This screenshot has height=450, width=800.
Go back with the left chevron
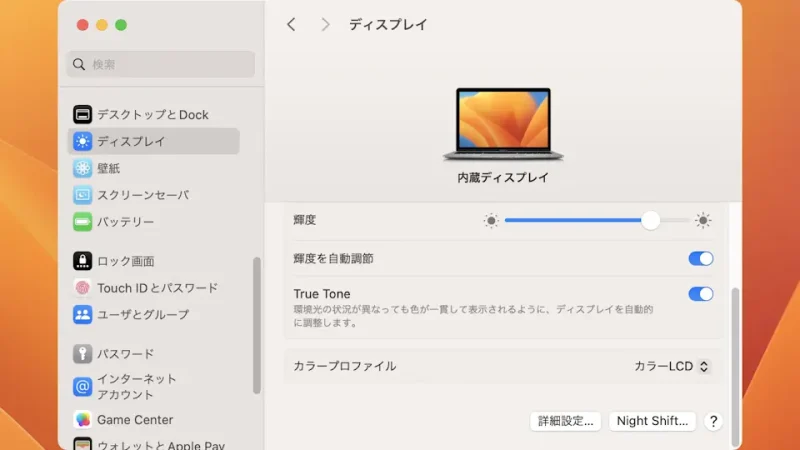[x=291, y=24]
